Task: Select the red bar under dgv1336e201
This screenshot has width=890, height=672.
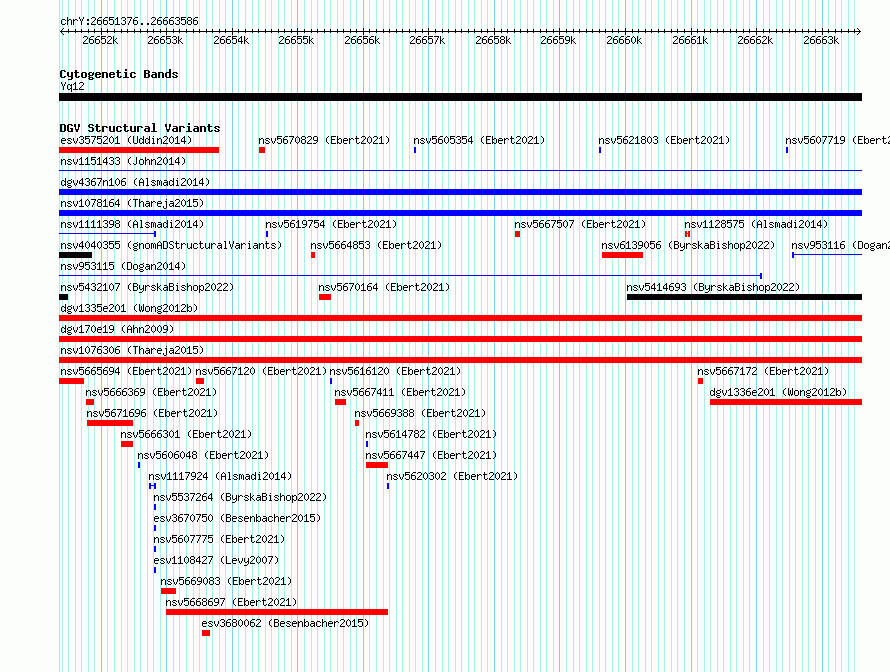Action: pyautogui.click(x=786, y=402)
